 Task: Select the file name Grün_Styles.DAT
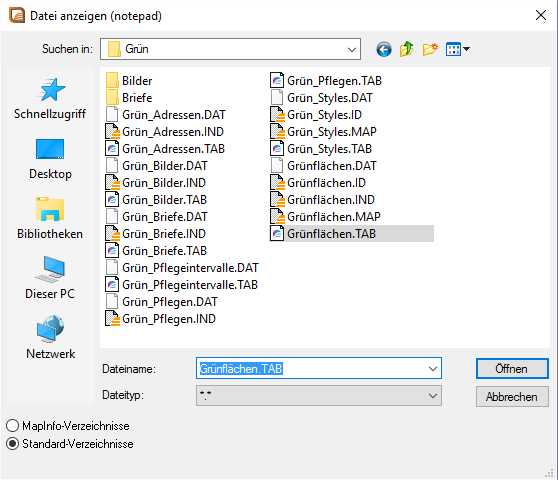coord(330,97)
